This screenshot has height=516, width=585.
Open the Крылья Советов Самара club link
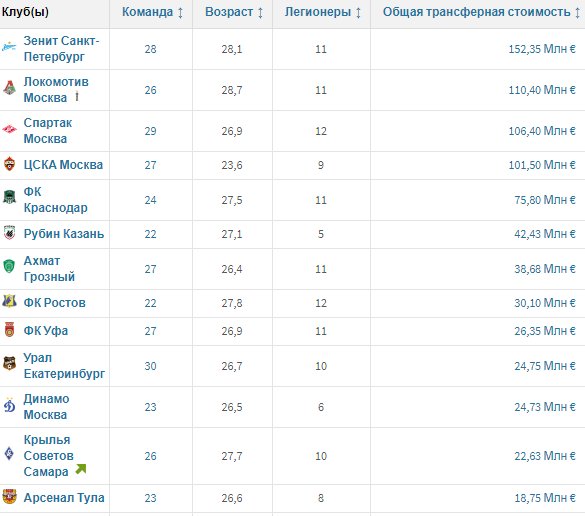49,456
